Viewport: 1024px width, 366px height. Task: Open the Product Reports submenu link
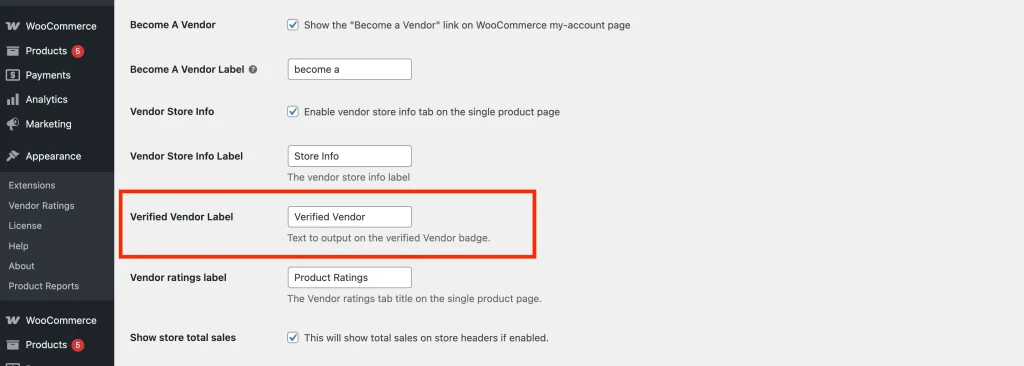pos(44,286)
